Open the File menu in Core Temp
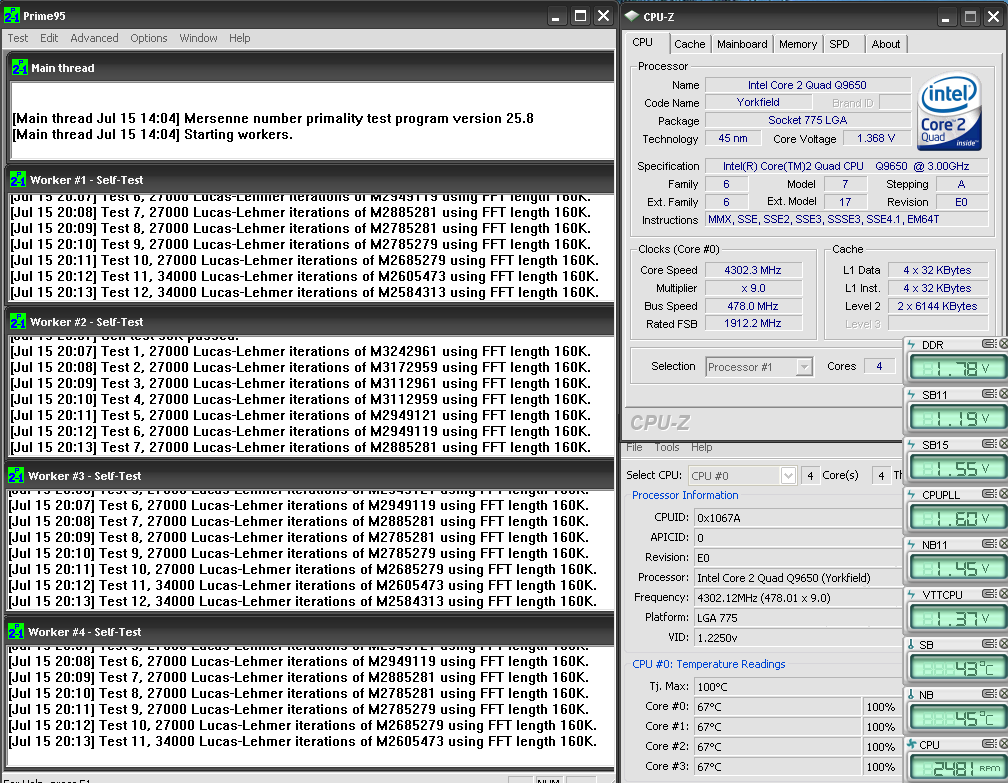Image resolution: width=1008 pixels, height=783 pixels. pos(634,447)
